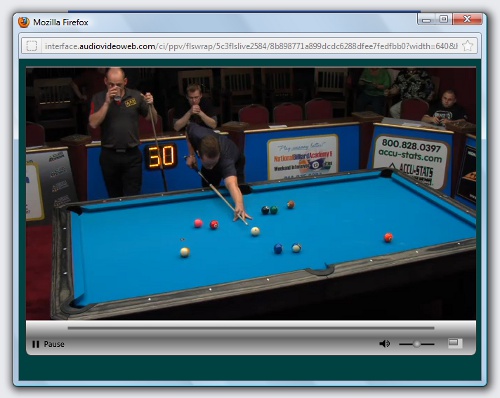500x398 pixels.
Task: Click the shot clock showing 50
Action: coord(161,156)
